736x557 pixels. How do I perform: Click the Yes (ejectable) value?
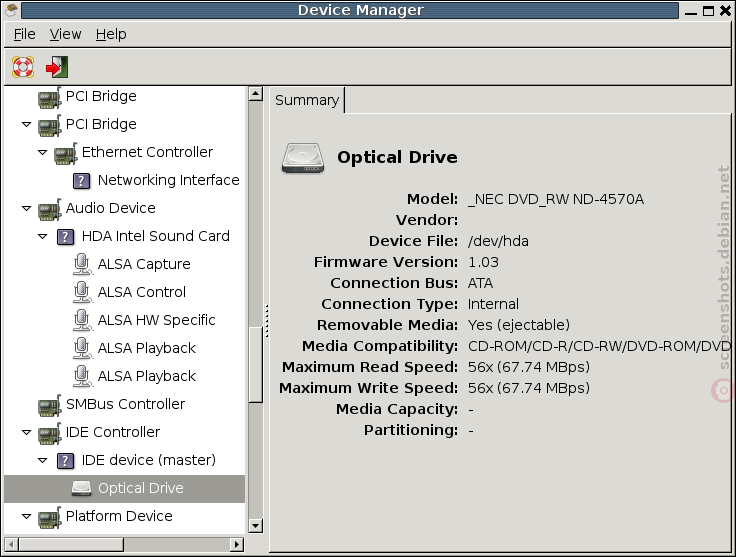[x=519, y=325]
